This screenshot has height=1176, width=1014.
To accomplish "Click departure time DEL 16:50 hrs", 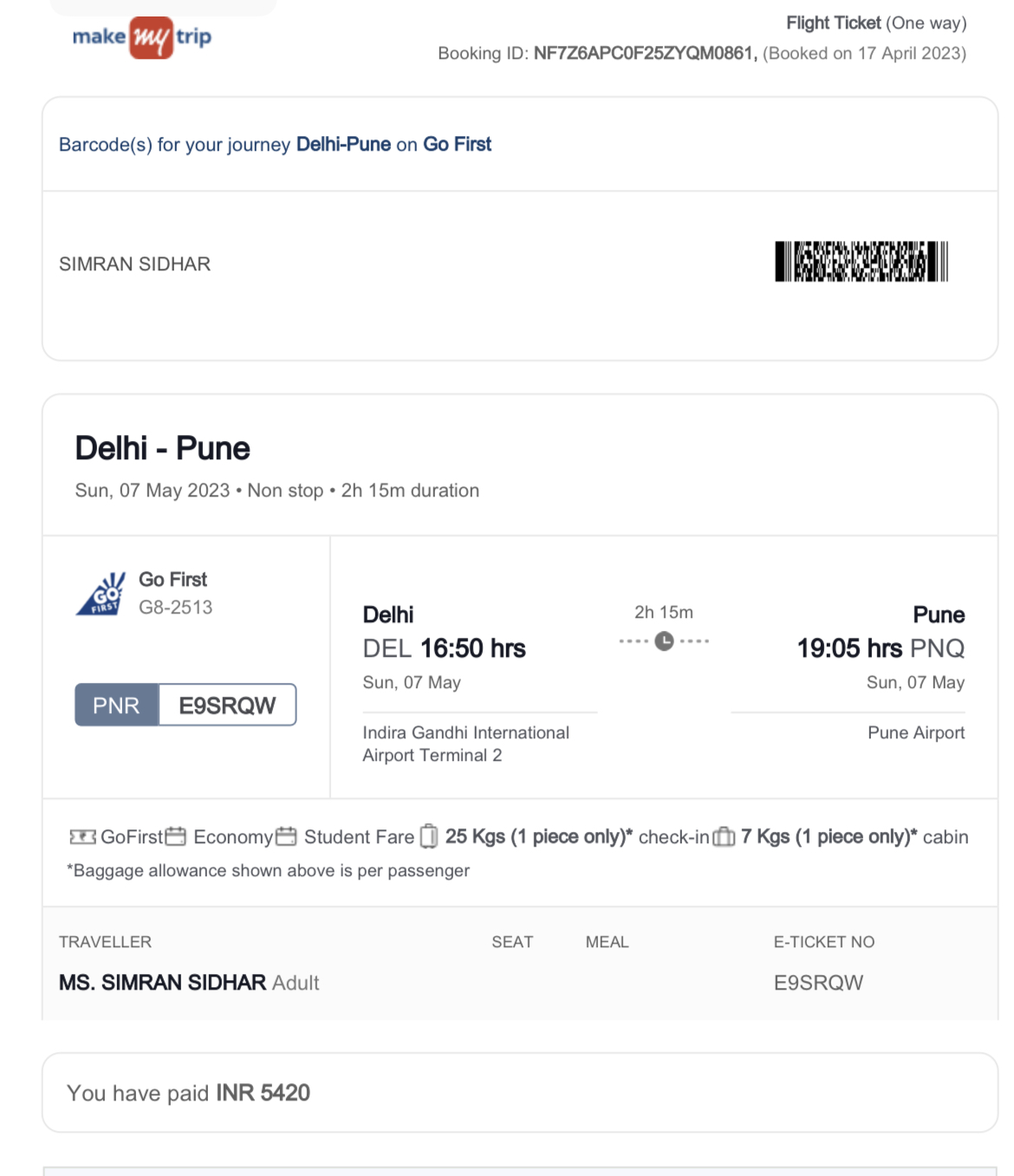I will 444,649.
